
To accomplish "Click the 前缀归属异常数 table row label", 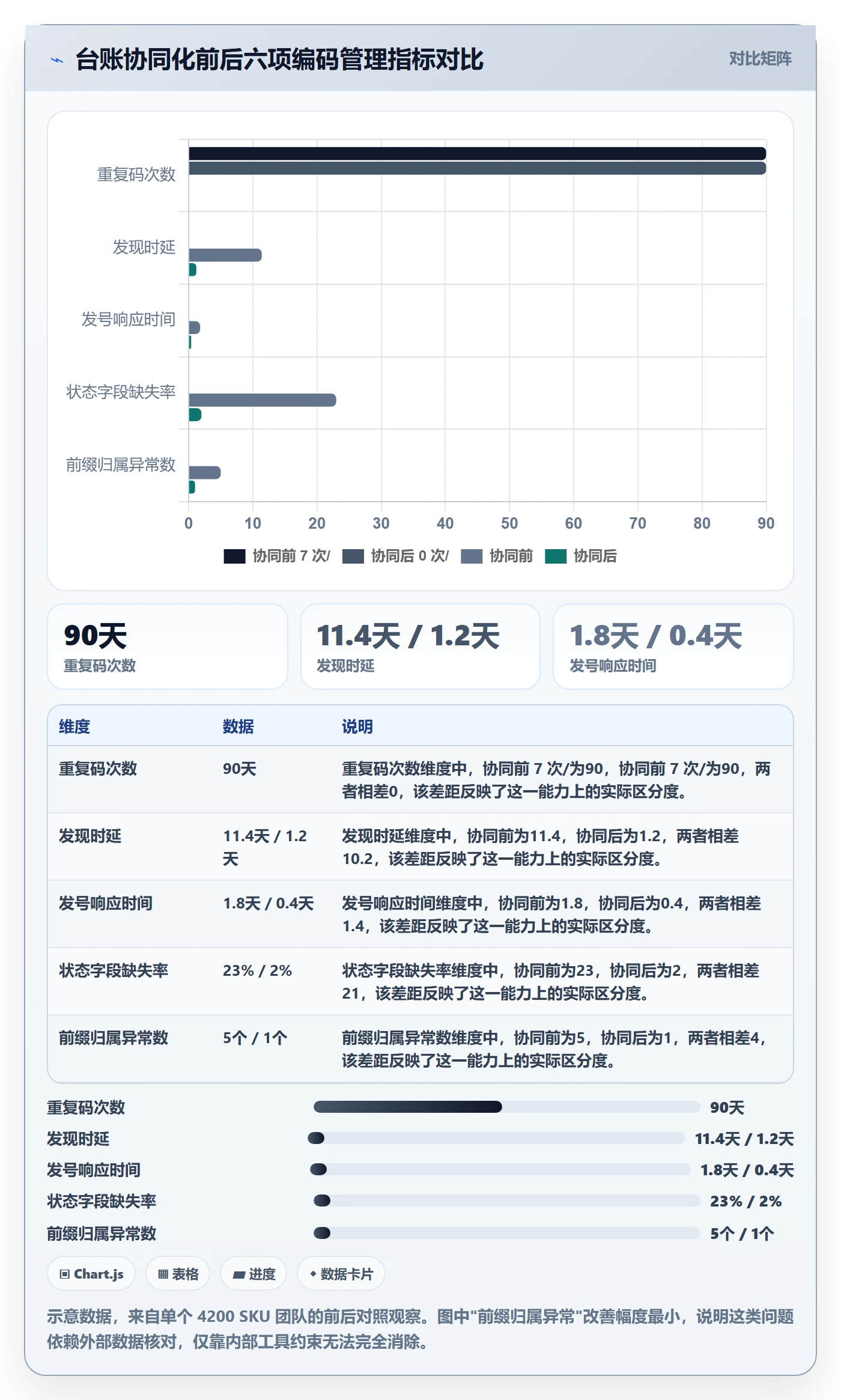I will [x=114, y=1038].
